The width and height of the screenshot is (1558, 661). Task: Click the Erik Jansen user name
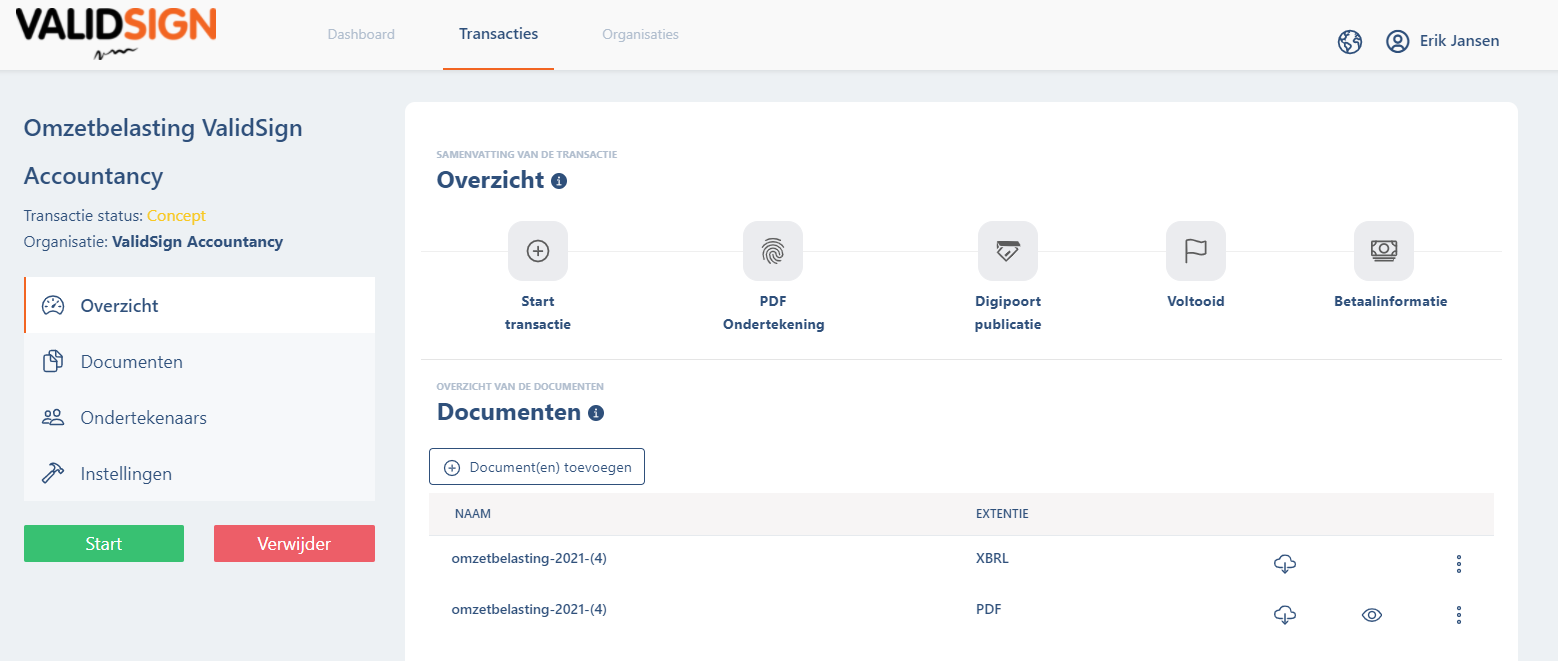point(1459,41)
